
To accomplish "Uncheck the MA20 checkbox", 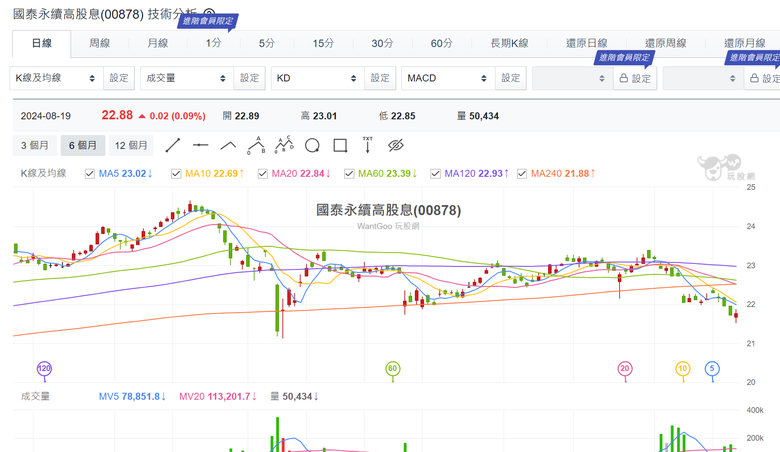I will (x=263, y=174).
